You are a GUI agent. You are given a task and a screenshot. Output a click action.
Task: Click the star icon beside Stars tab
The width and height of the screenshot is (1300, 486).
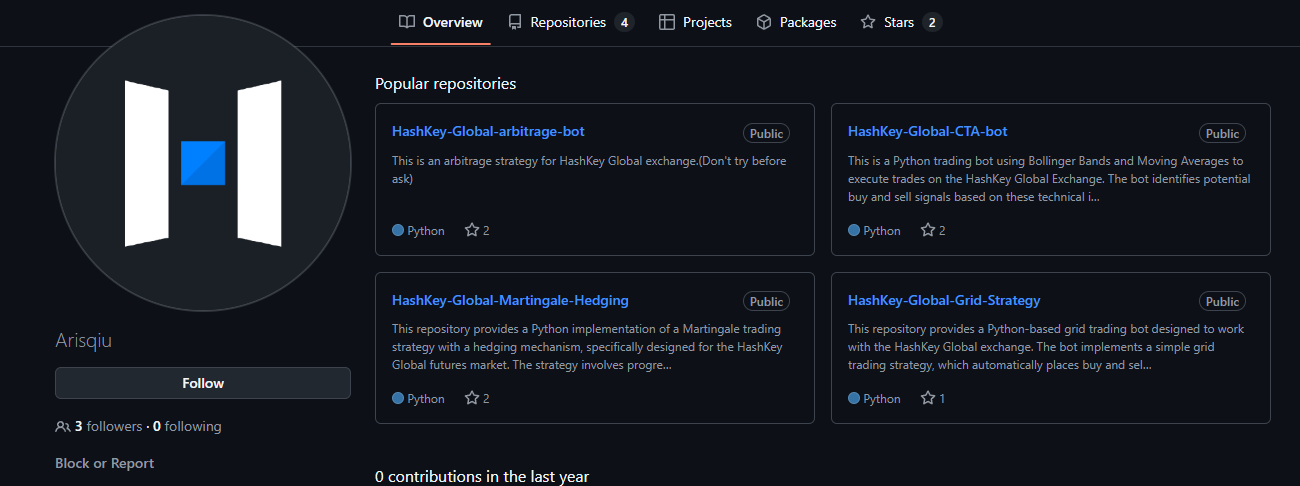[x=868, y=22]
